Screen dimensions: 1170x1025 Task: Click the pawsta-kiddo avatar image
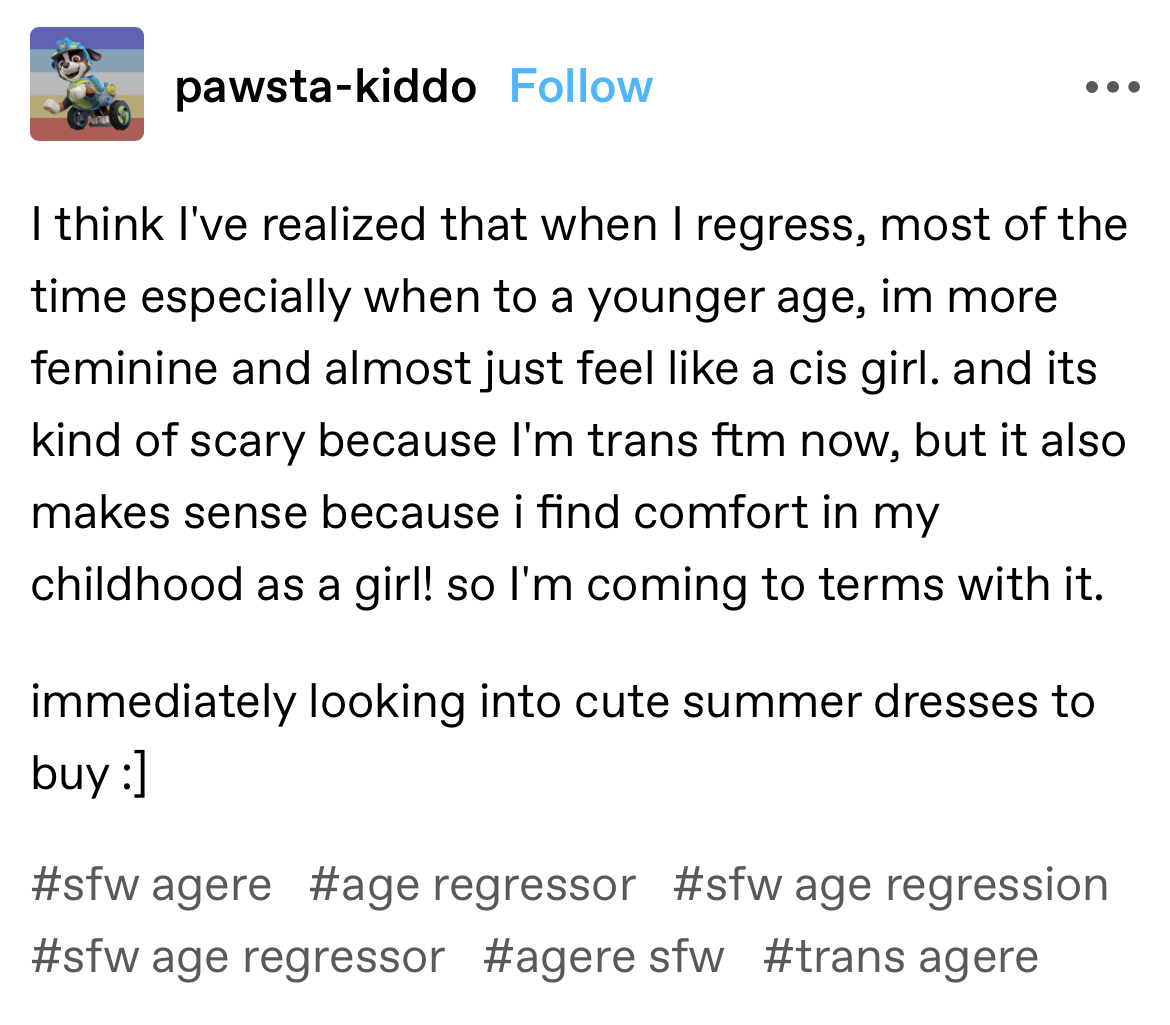[87, 84]
